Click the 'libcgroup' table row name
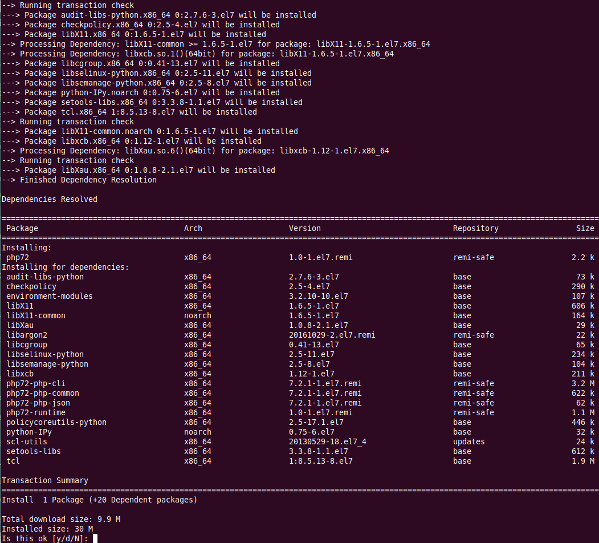 [27, 345]
